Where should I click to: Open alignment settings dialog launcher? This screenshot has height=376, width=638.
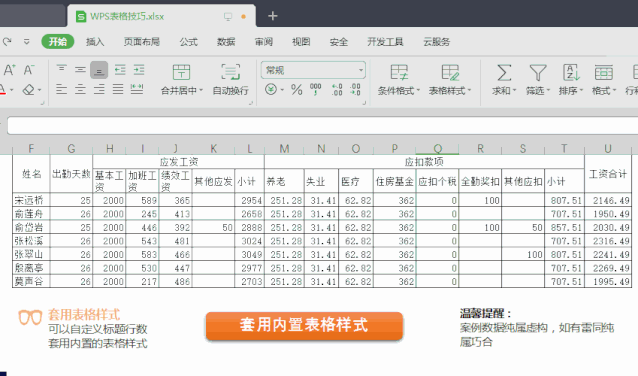coord(251,103)
